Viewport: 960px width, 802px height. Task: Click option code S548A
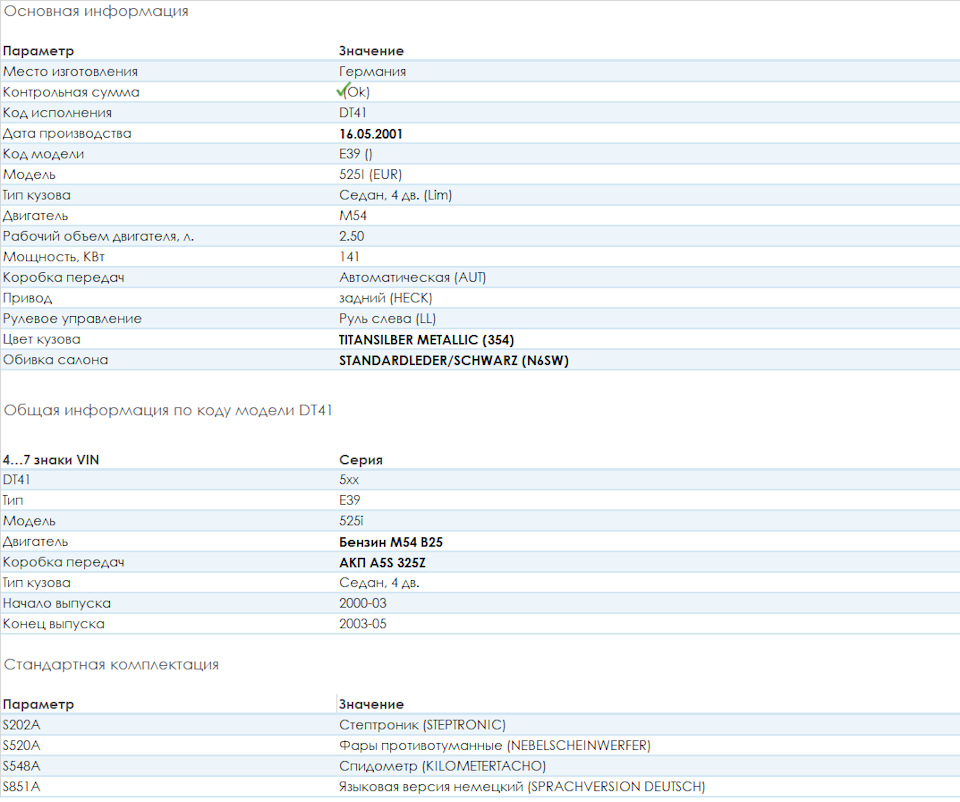[21, 766]
